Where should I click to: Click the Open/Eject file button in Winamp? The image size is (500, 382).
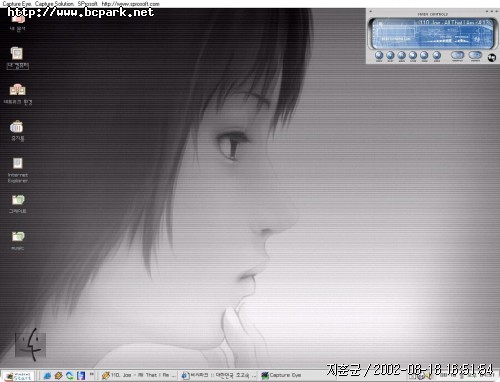pyautogui.click(x=436, y=55)
